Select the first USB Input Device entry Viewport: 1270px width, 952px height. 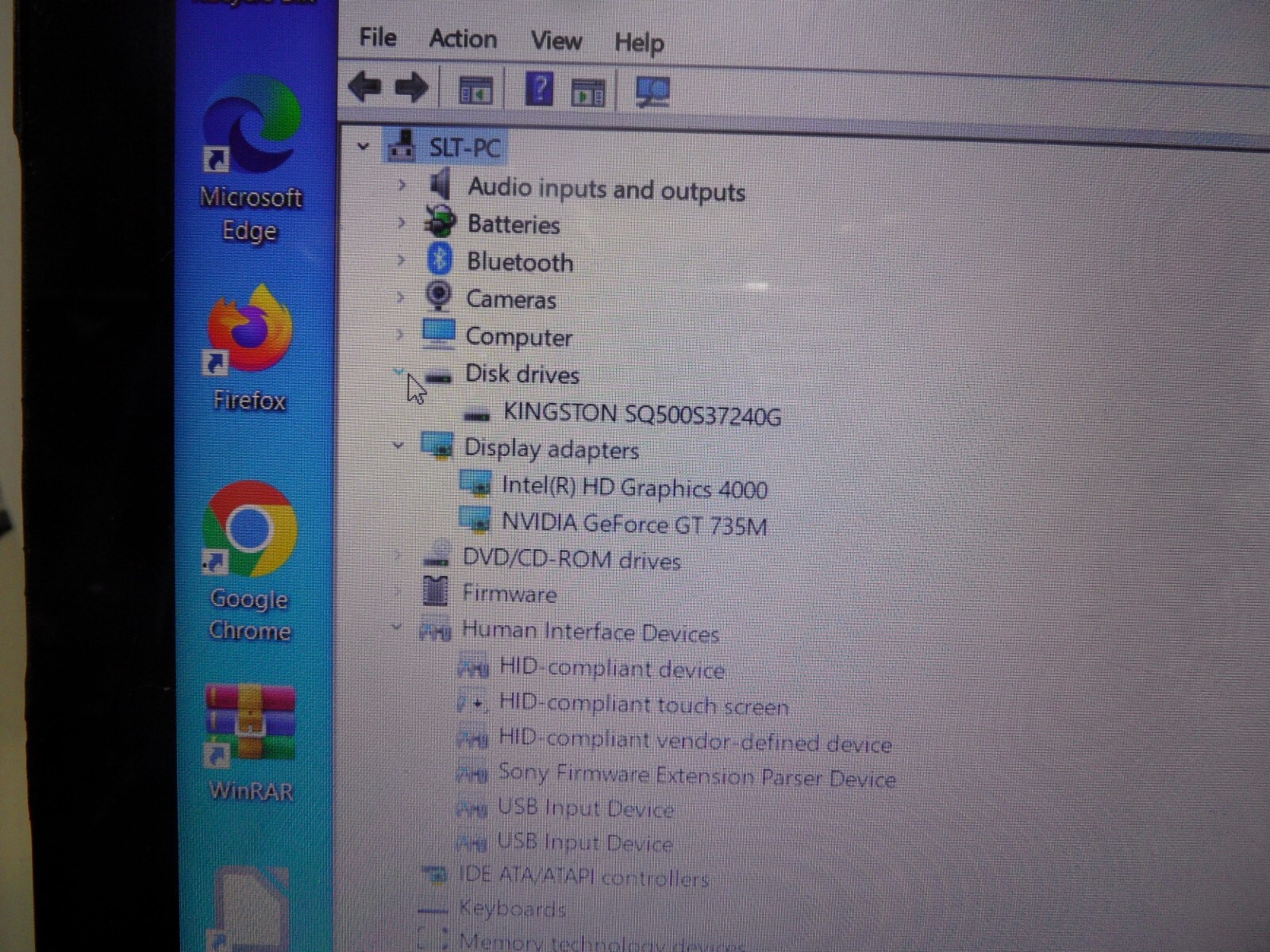point(585,808)
